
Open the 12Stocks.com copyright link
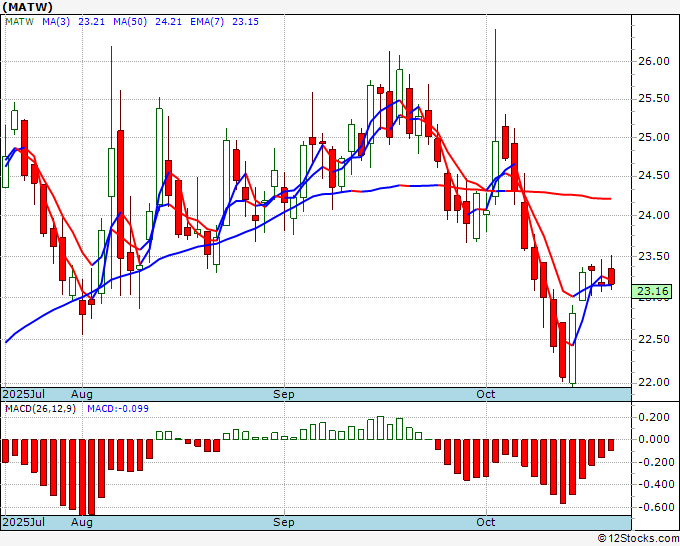[x=638, y=539]
